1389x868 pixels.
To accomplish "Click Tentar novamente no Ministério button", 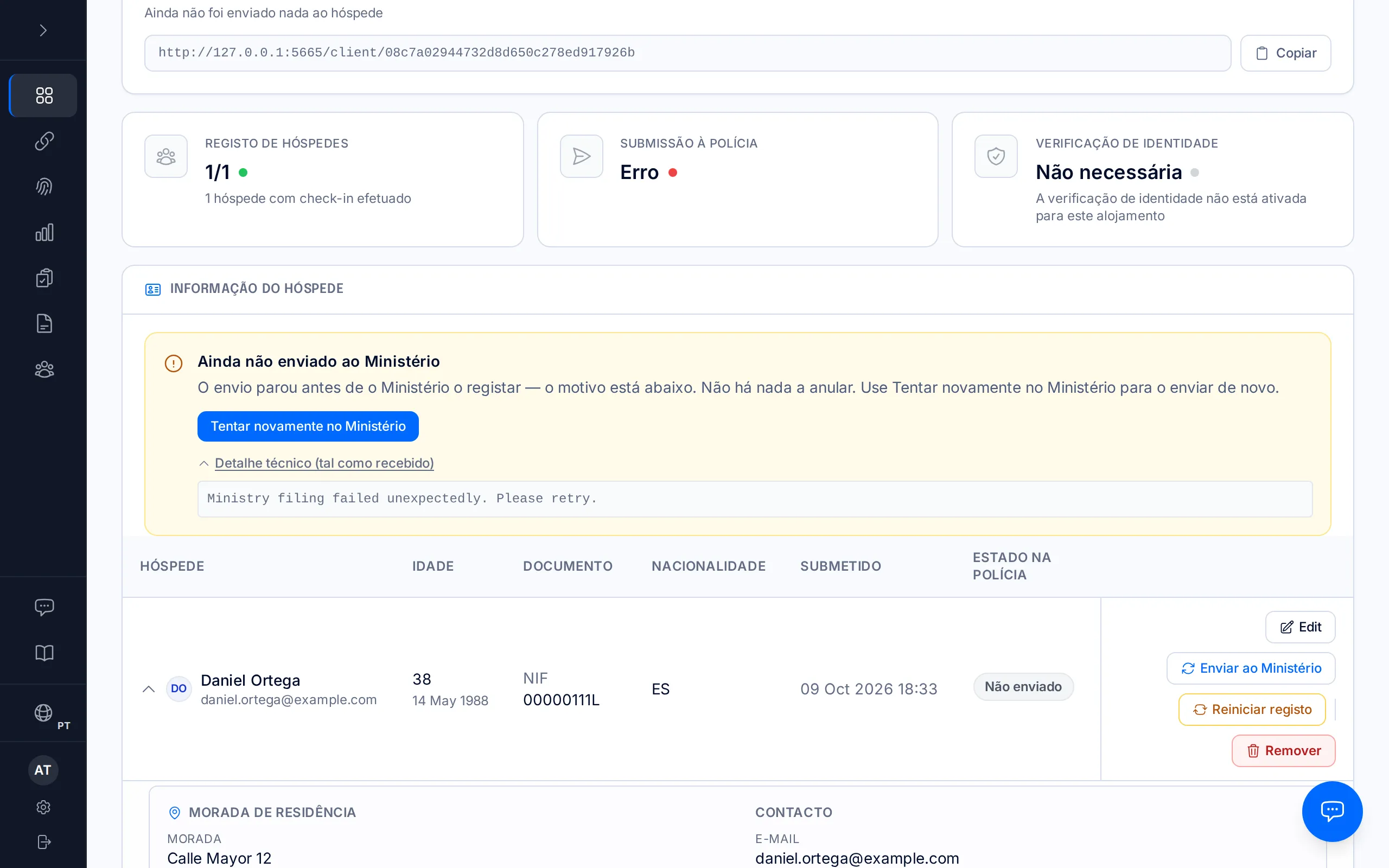I will click(x=308, y=426).
